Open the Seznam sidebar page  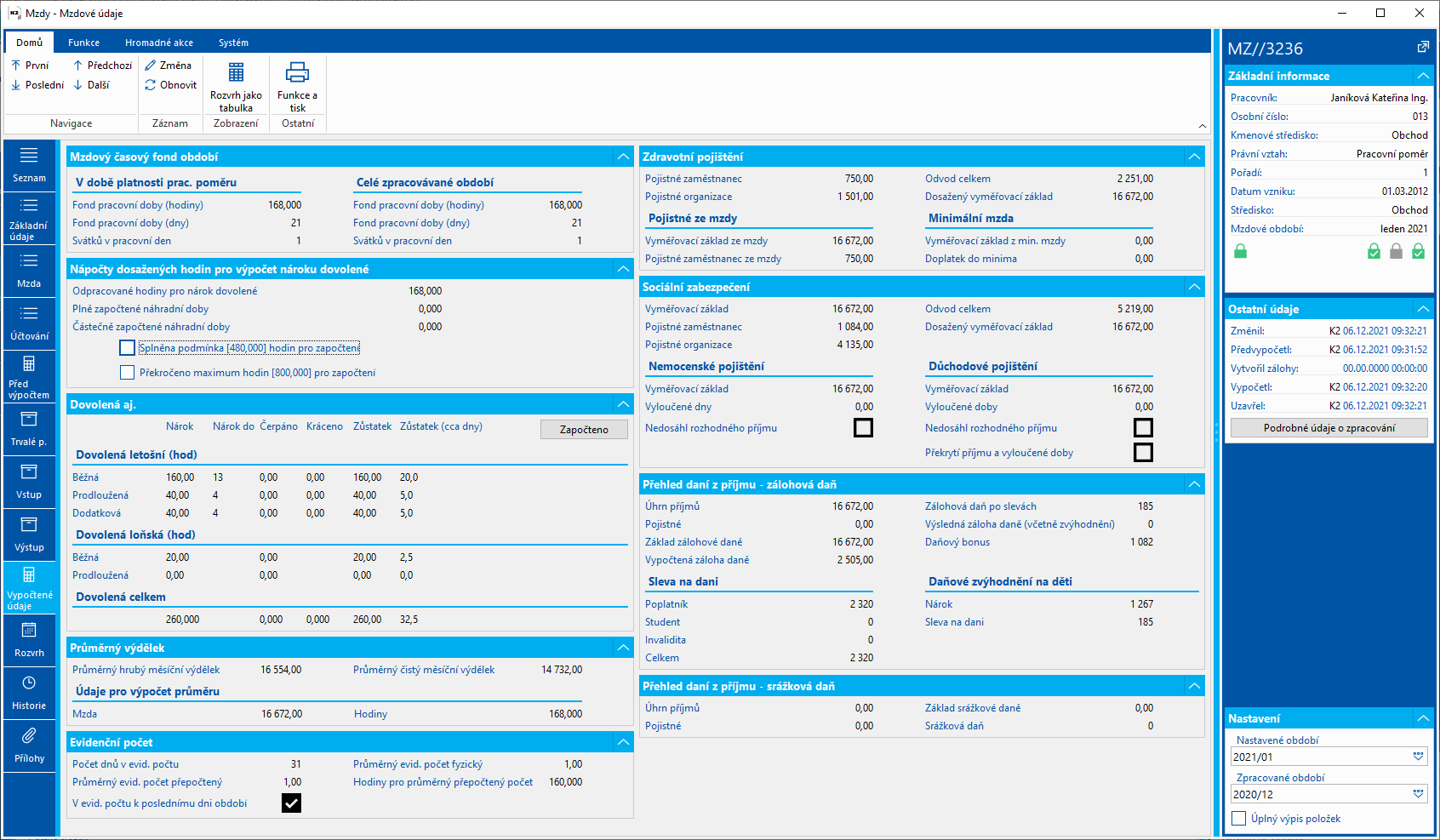click(x=29, y=165)
